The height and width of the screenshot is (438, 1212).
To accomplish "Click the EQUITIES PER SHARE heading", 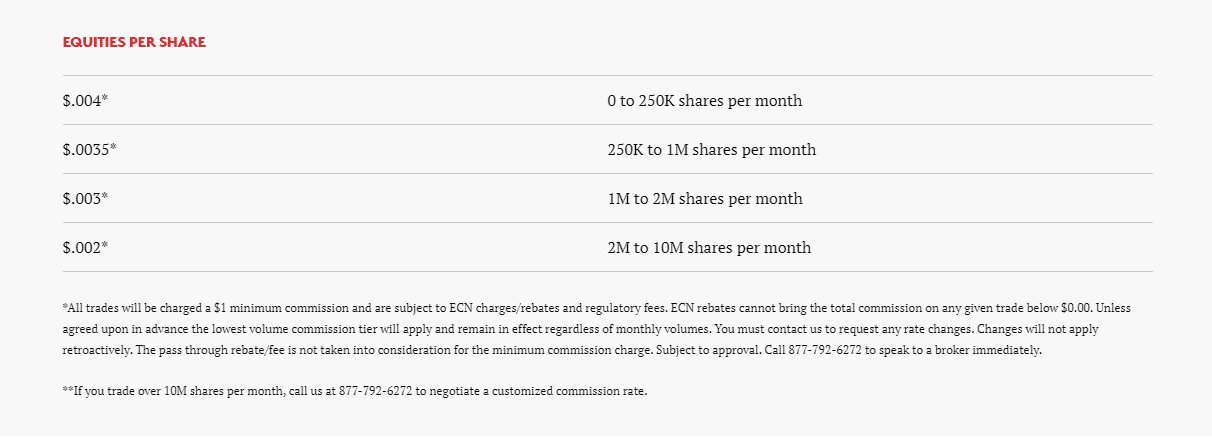I will (134, 42).
